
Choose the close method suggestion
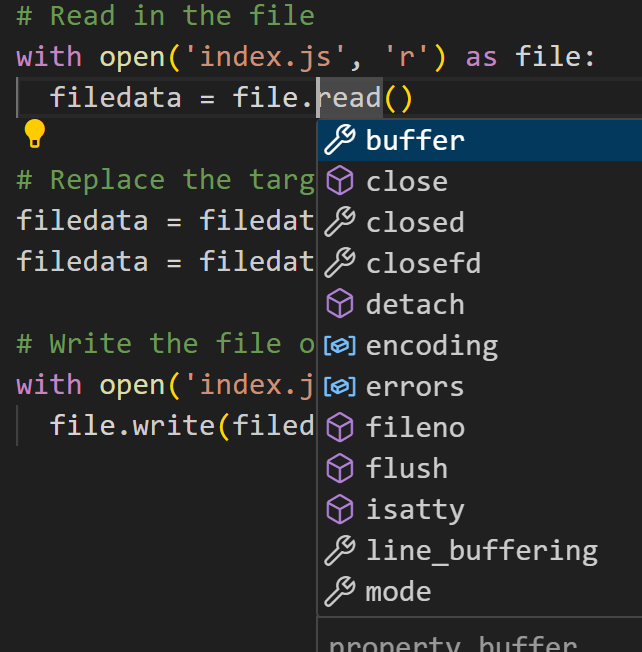click(480, 182)
